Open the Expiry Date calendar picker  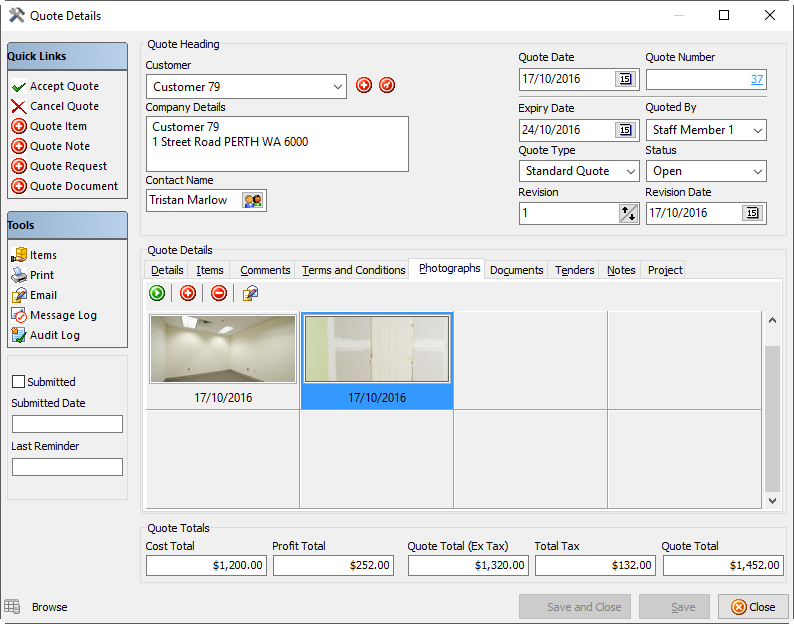tap(625, 130)
